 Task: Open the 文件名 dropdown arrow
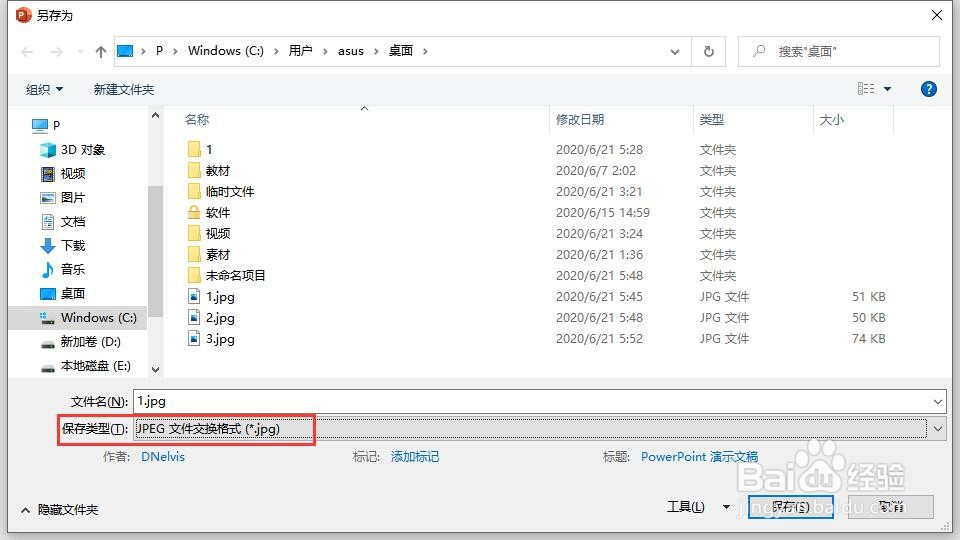[937, 402]
